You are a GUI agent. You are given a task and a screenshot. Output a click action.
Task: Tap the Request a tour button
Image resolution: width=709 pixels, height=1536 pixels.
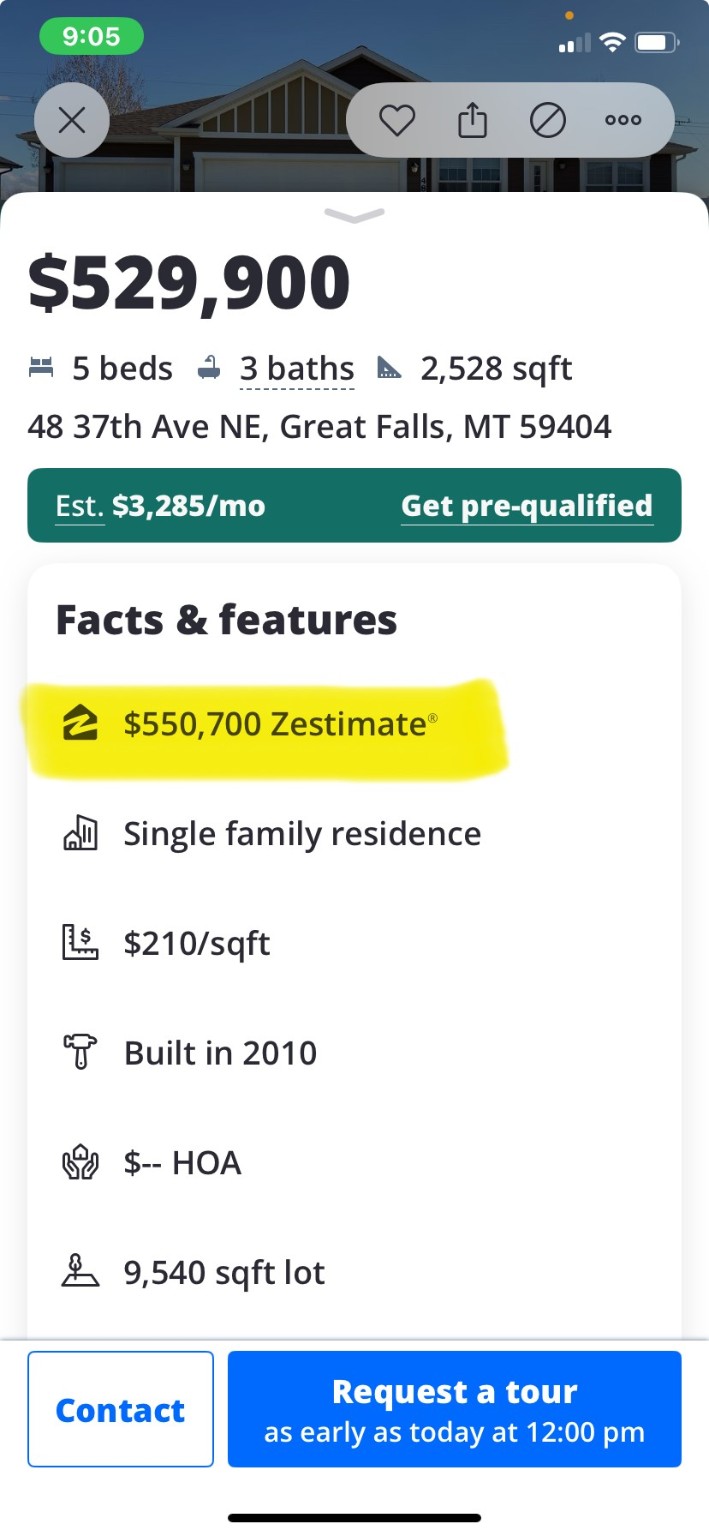[x=455, y=1409]
